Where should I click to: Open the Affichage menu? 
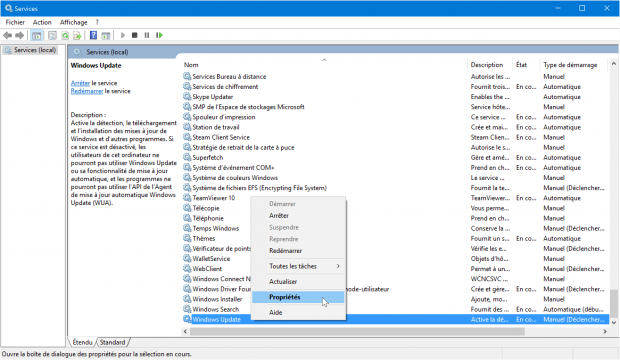tap(74, 23)
